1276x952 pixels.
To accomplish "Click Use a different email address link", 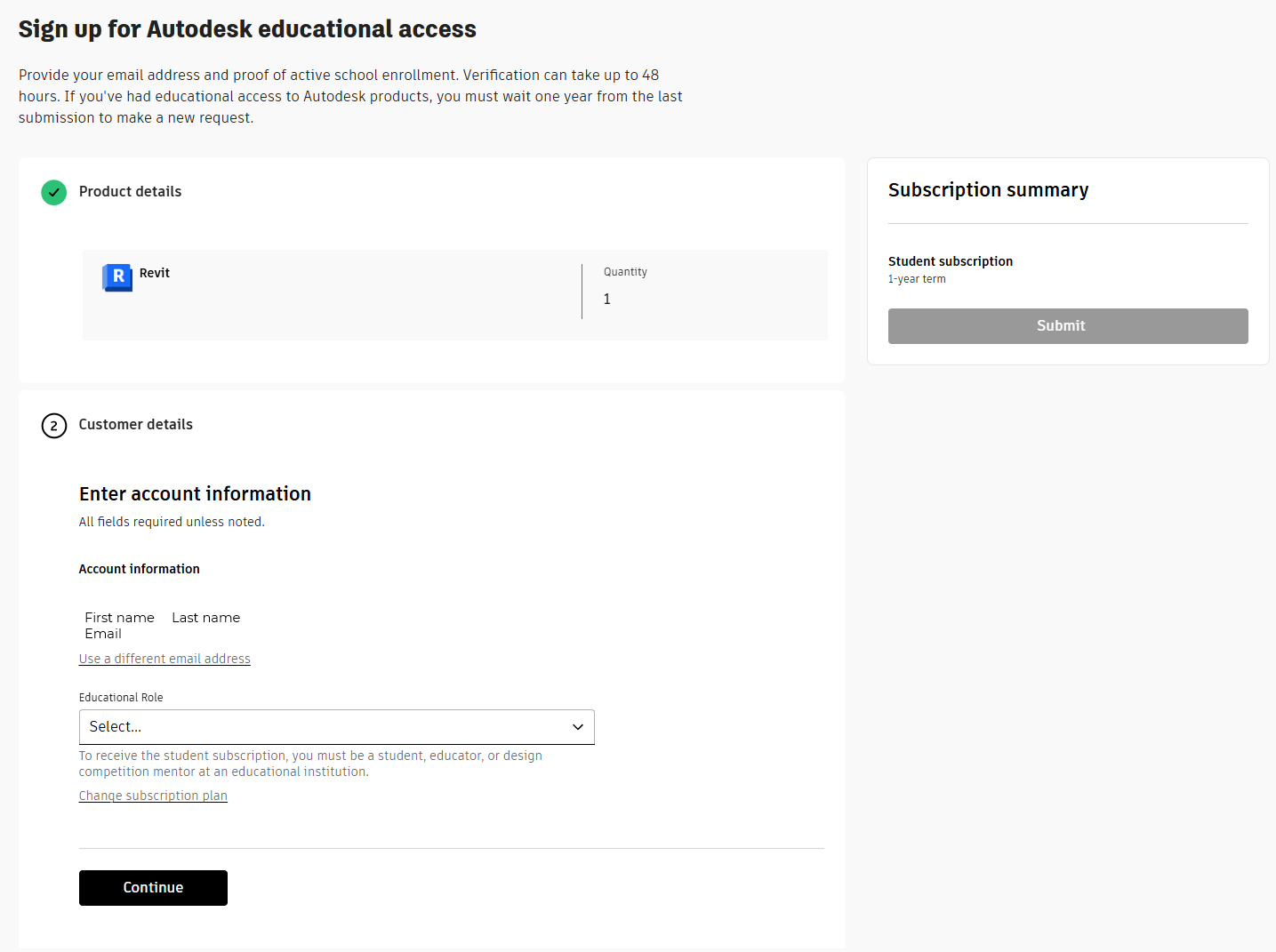I will tap(165, 659).
